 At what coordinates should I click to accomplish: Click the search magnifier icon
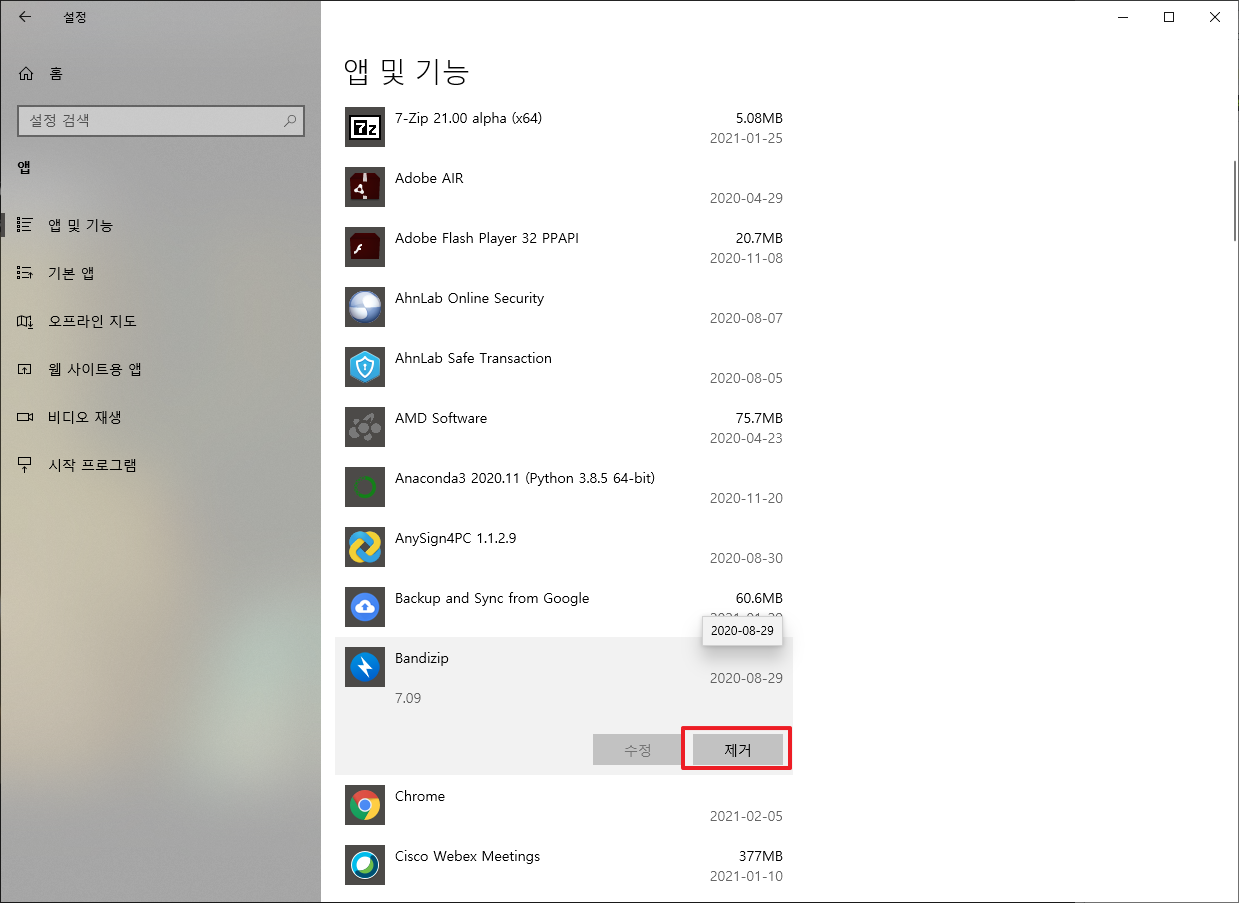(x=290, y=121)
